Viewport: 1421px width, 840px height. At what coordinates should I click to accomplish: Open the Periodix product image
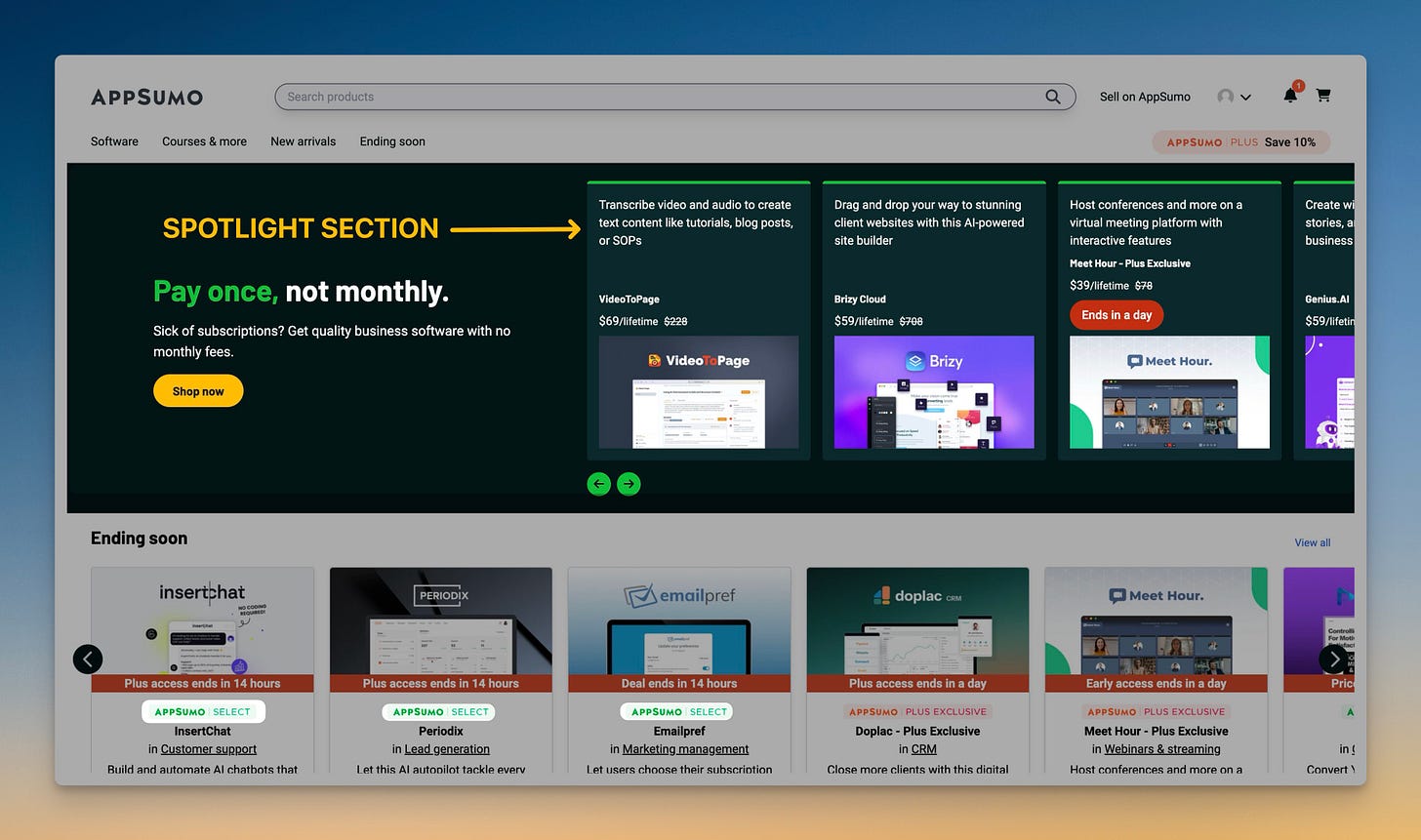coord(441,621)
